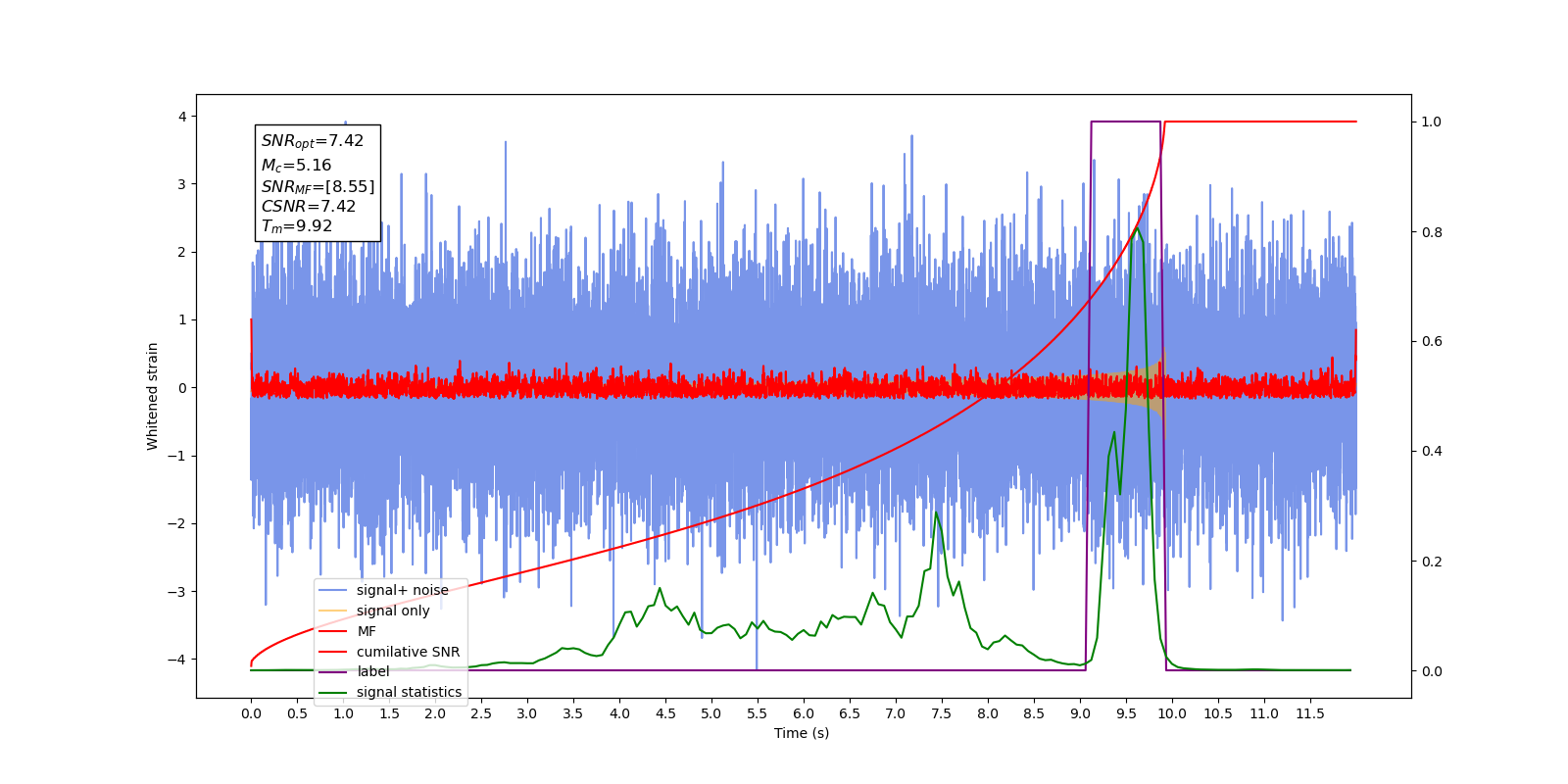Click the x-axis tick label 4.5

click(665, 713)
